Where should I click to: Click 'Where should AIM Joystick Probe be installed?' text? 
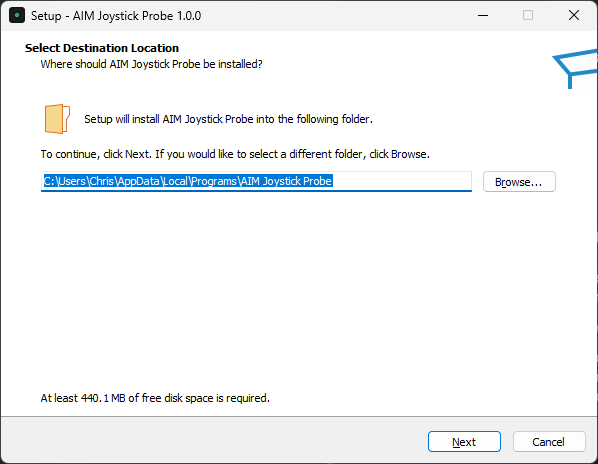tap(151, 64)
